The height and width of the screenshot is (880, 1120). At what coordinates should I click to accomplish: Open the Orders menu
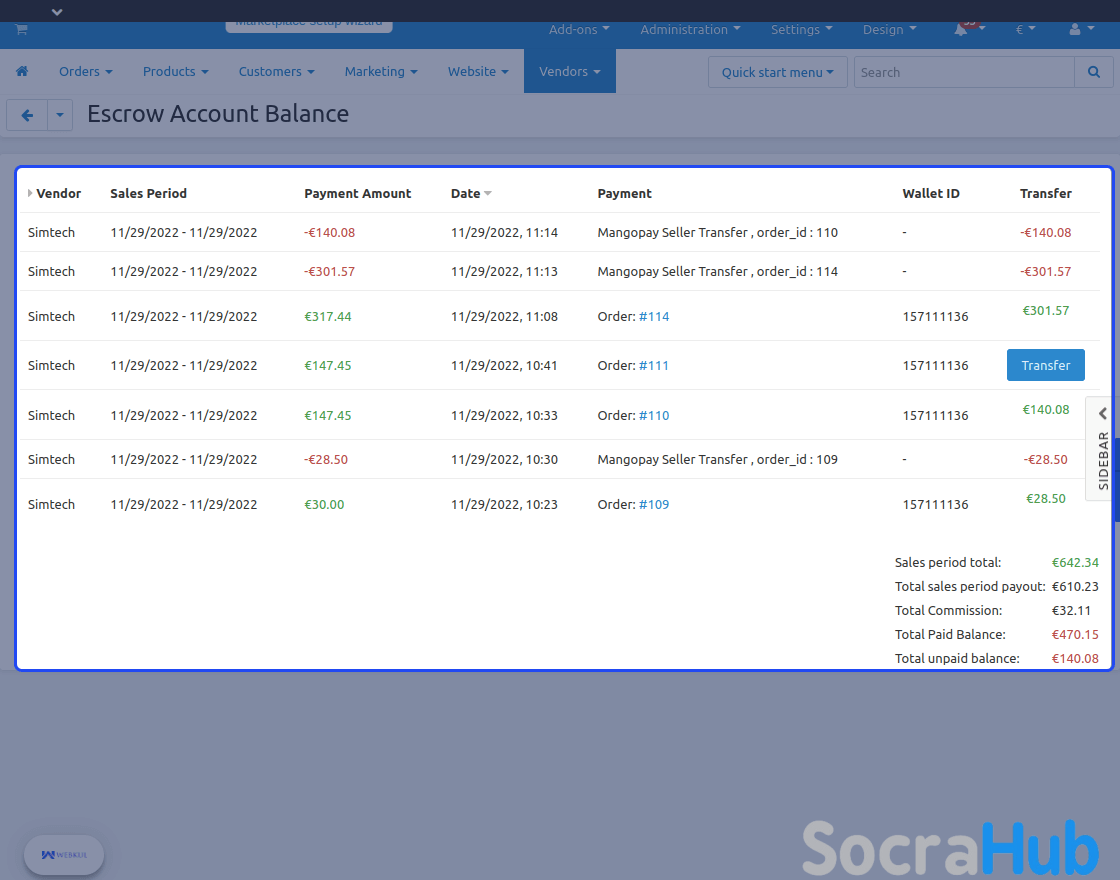[85, 72]
